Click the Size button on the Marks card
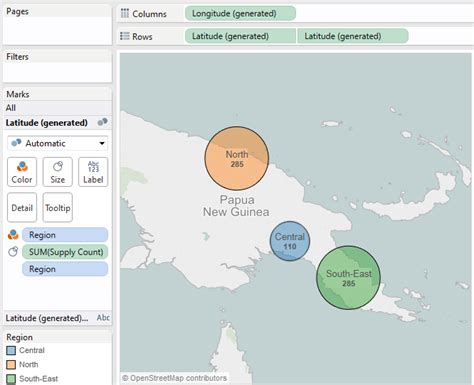Viewport: 474px width, 385px height. 58,172
